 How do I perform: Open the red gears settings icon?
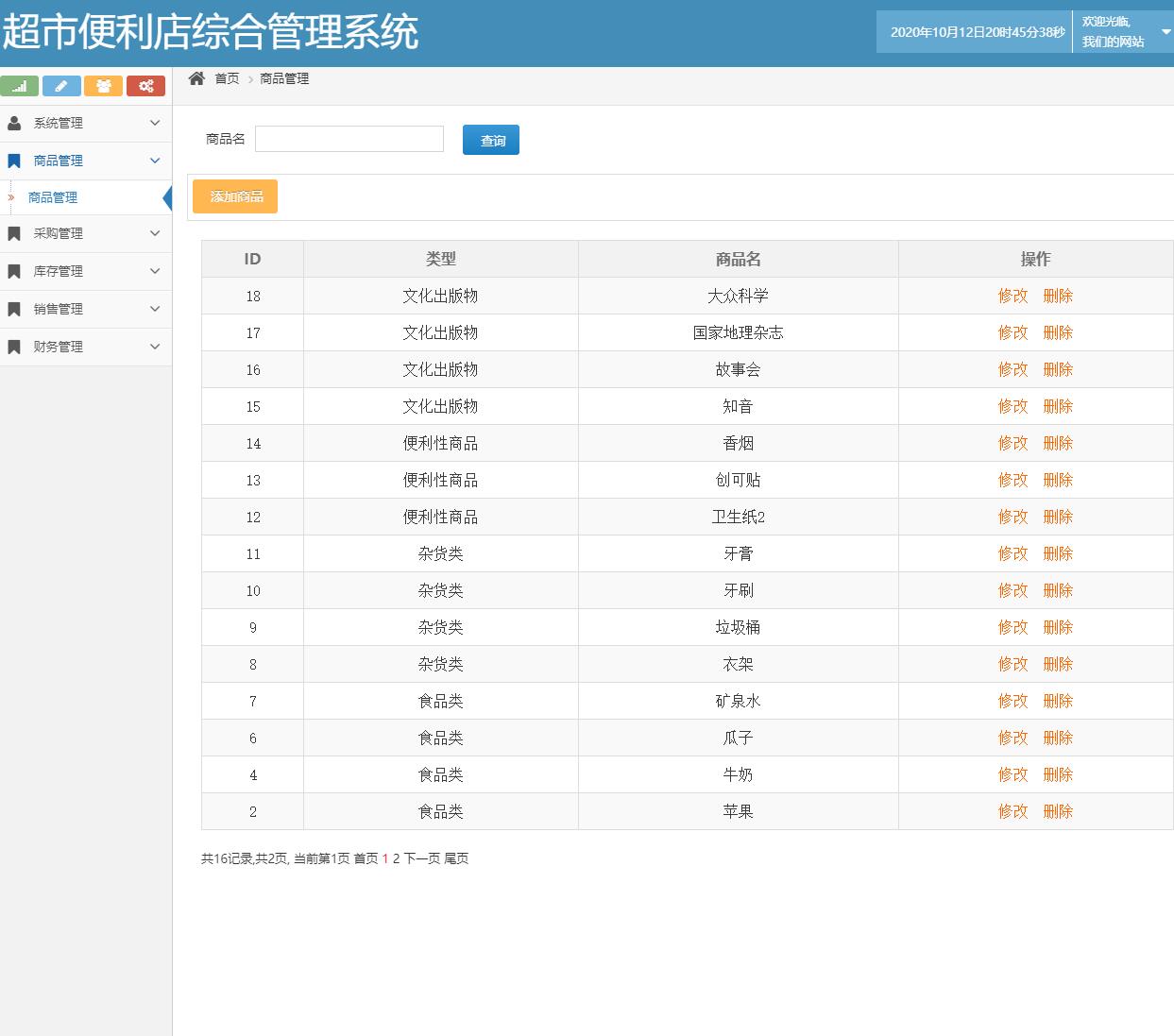click(145, 85)
